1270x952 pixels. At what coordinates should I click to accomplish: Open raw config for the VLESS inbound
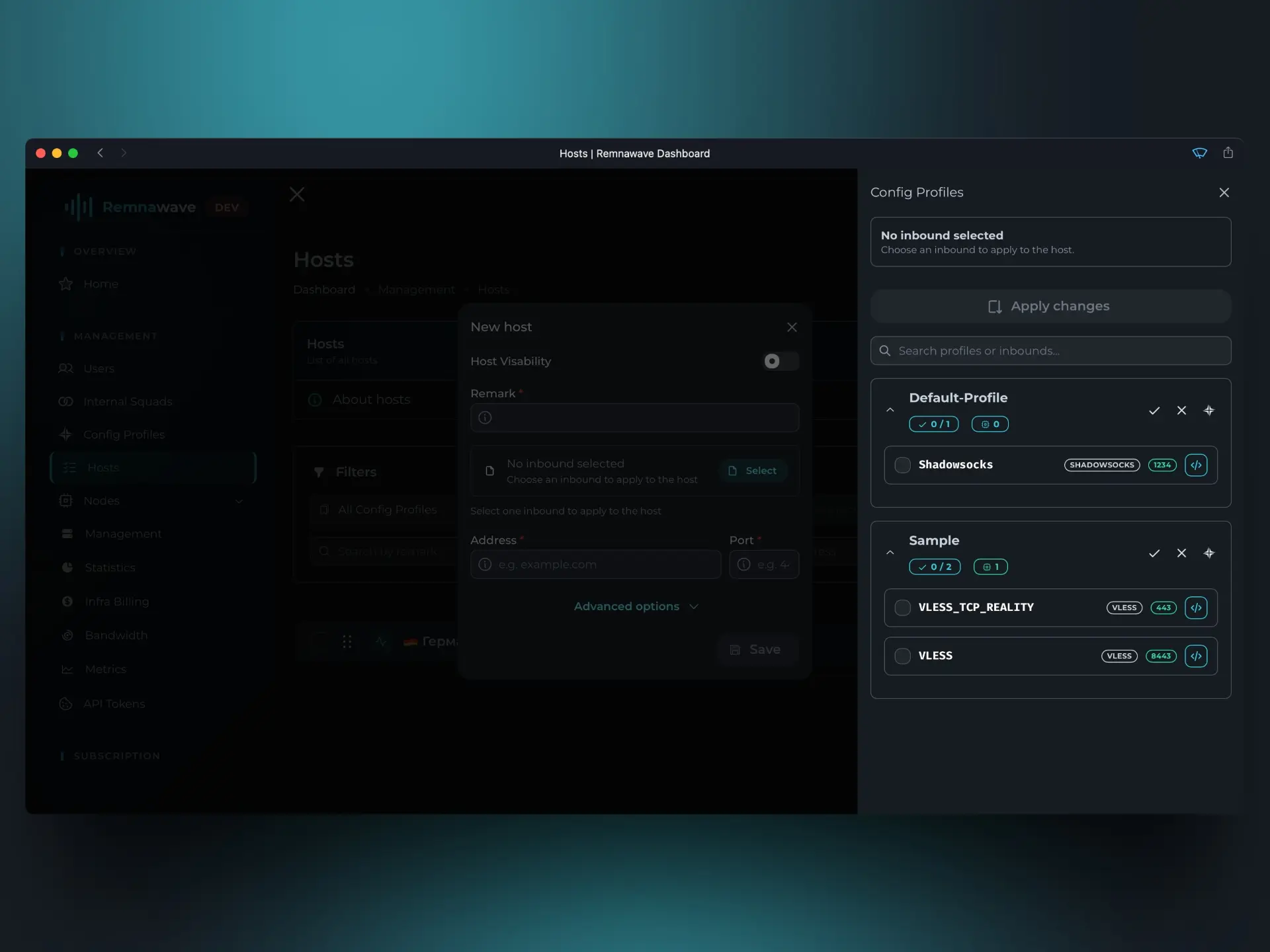1197,656
